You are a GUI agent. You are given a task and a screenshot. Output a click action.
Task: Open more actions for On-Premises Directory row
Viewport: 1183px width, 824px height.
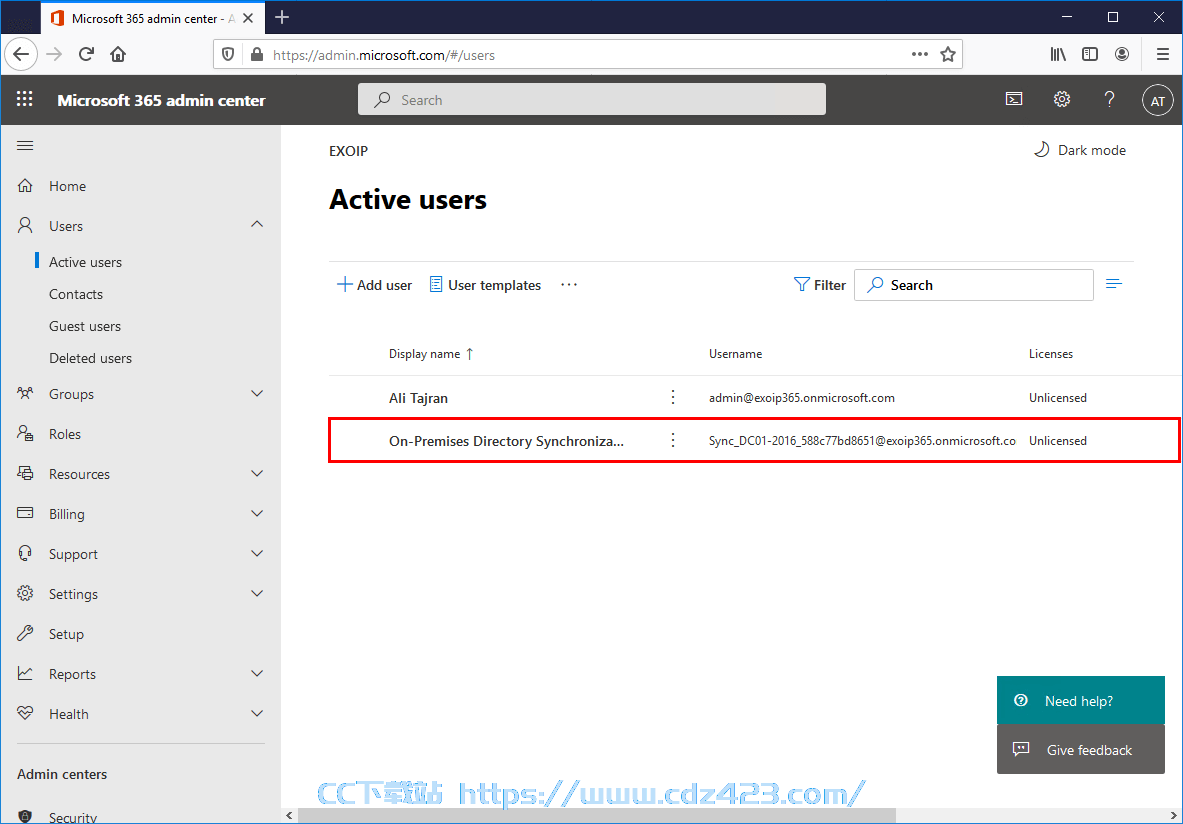tap(673, 440)
